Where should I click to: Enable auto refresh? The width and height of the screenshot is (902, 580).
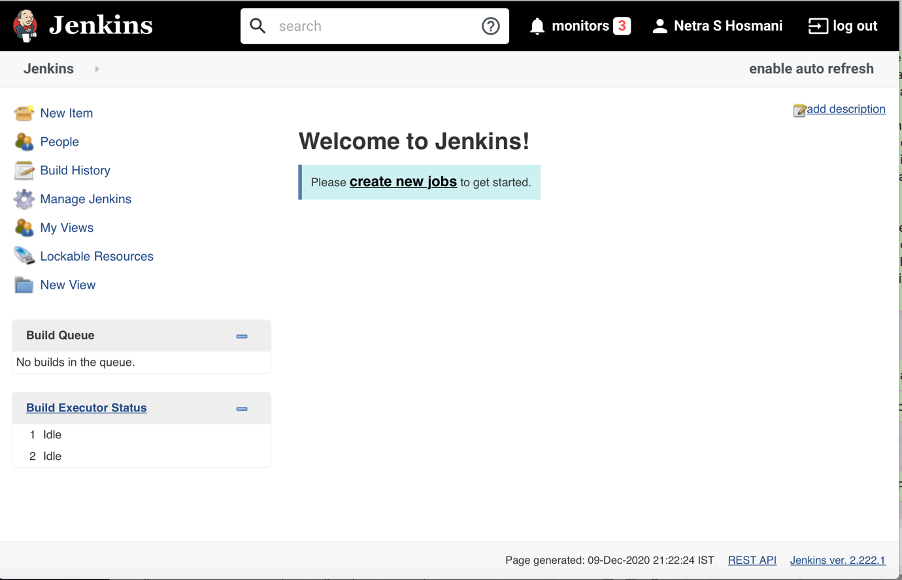click(811, 68)
